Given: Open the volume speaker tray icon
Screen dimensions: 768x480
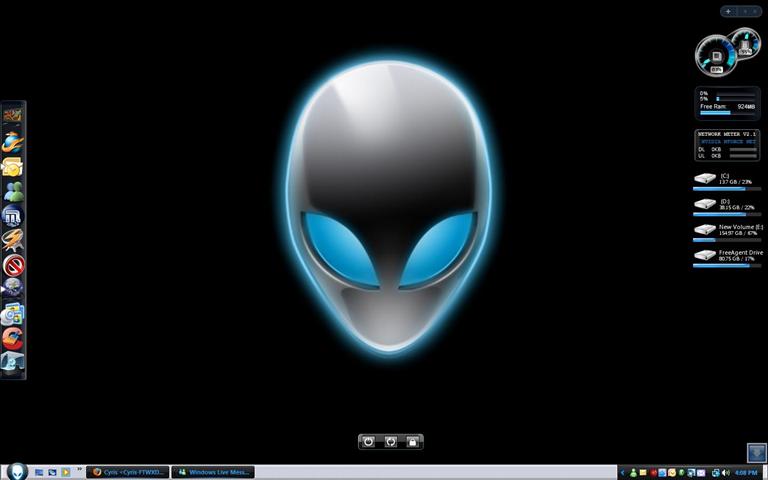Looking at the screenshot, I should pos(726,473).
